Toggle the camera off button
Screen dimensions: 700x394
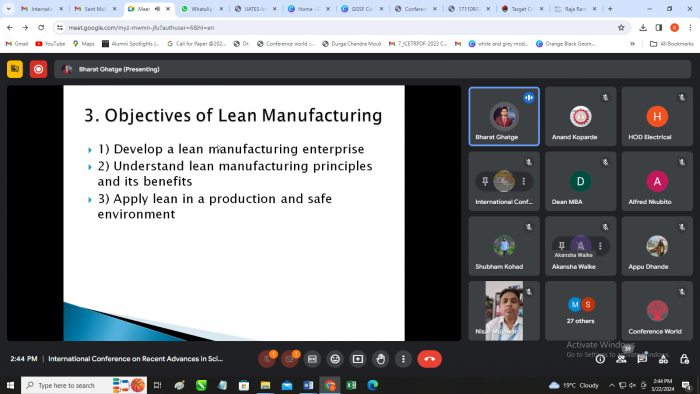click(x=290, y=359)
